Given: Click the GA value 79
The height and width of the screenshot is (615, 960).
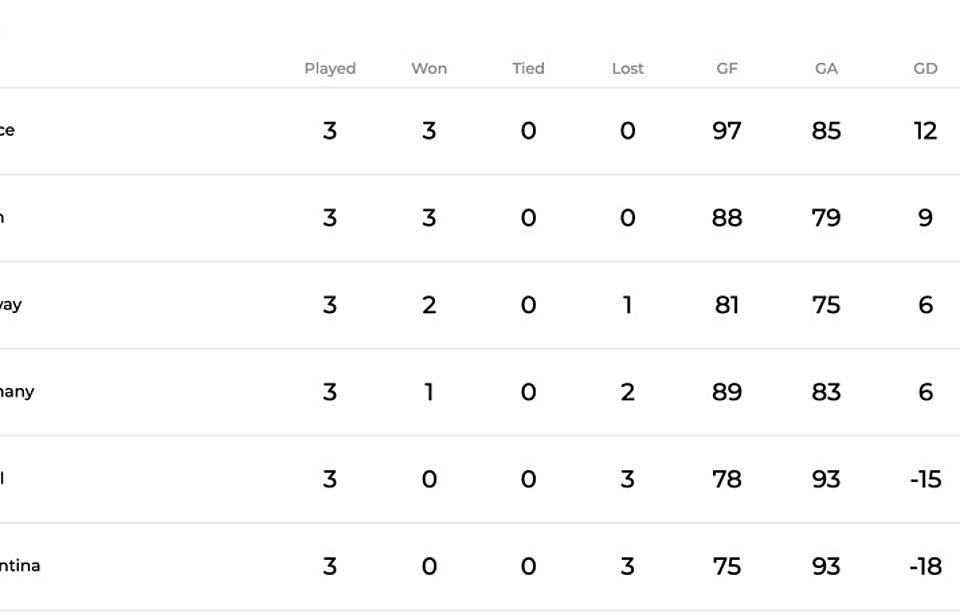Looking at the screenshot, I should pos(826,218).
